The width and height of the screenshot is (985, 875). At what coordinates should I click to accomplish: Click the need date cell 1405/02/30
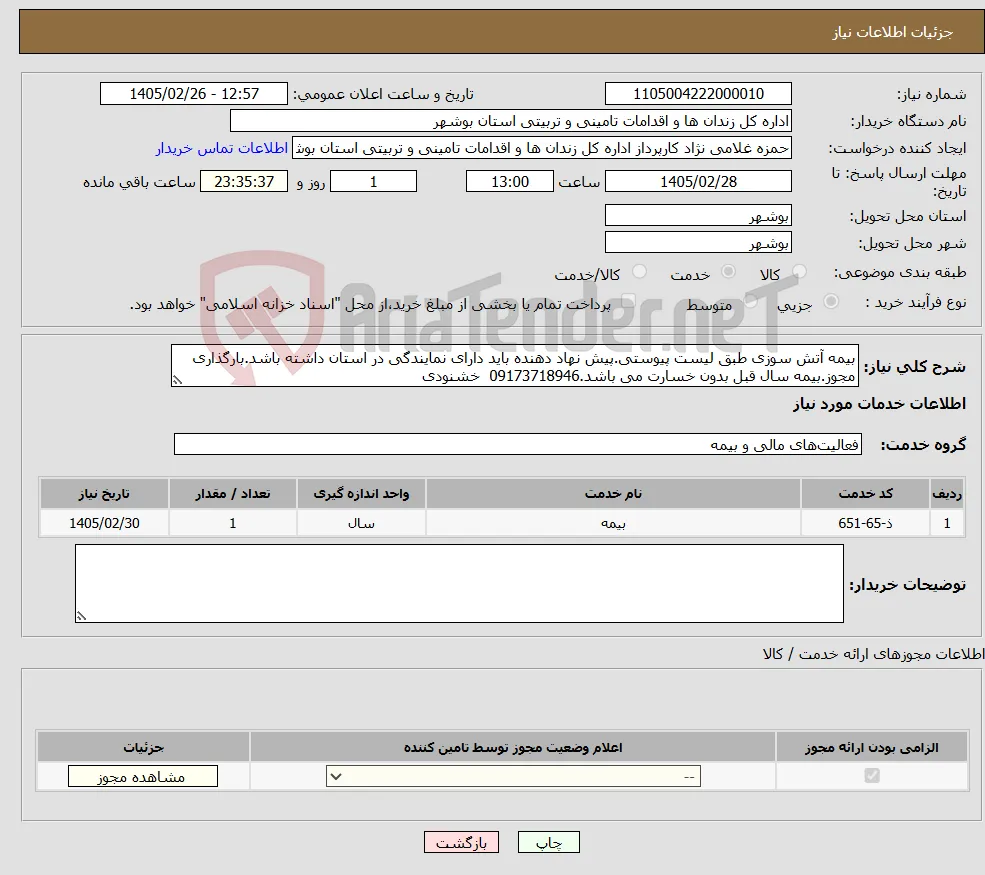[104, 523]
